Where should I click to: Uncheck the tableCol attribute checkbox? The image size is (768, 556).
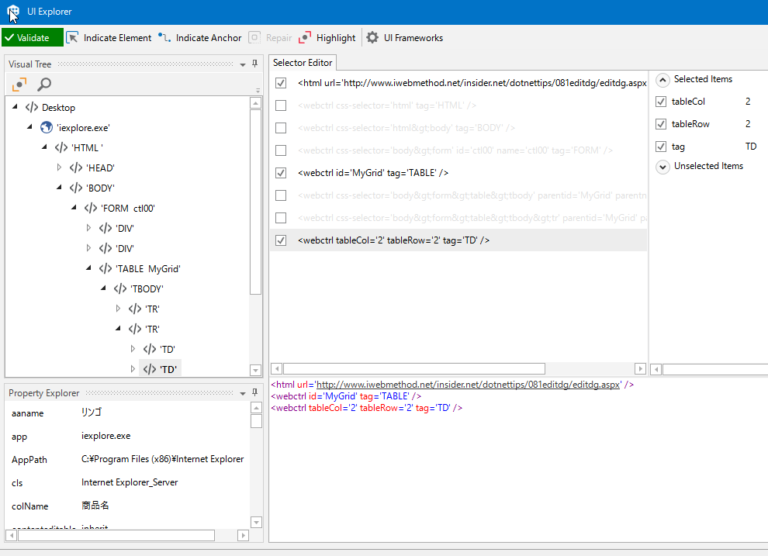661,102
